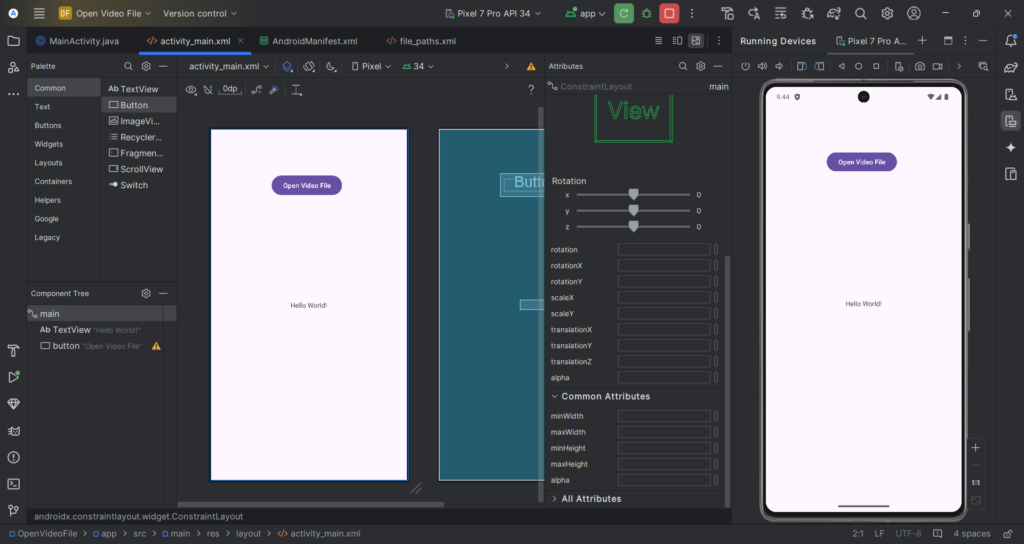Click Open Video File button on emulator
This screenshot has width=1024, height=544.
pos(861,162)
